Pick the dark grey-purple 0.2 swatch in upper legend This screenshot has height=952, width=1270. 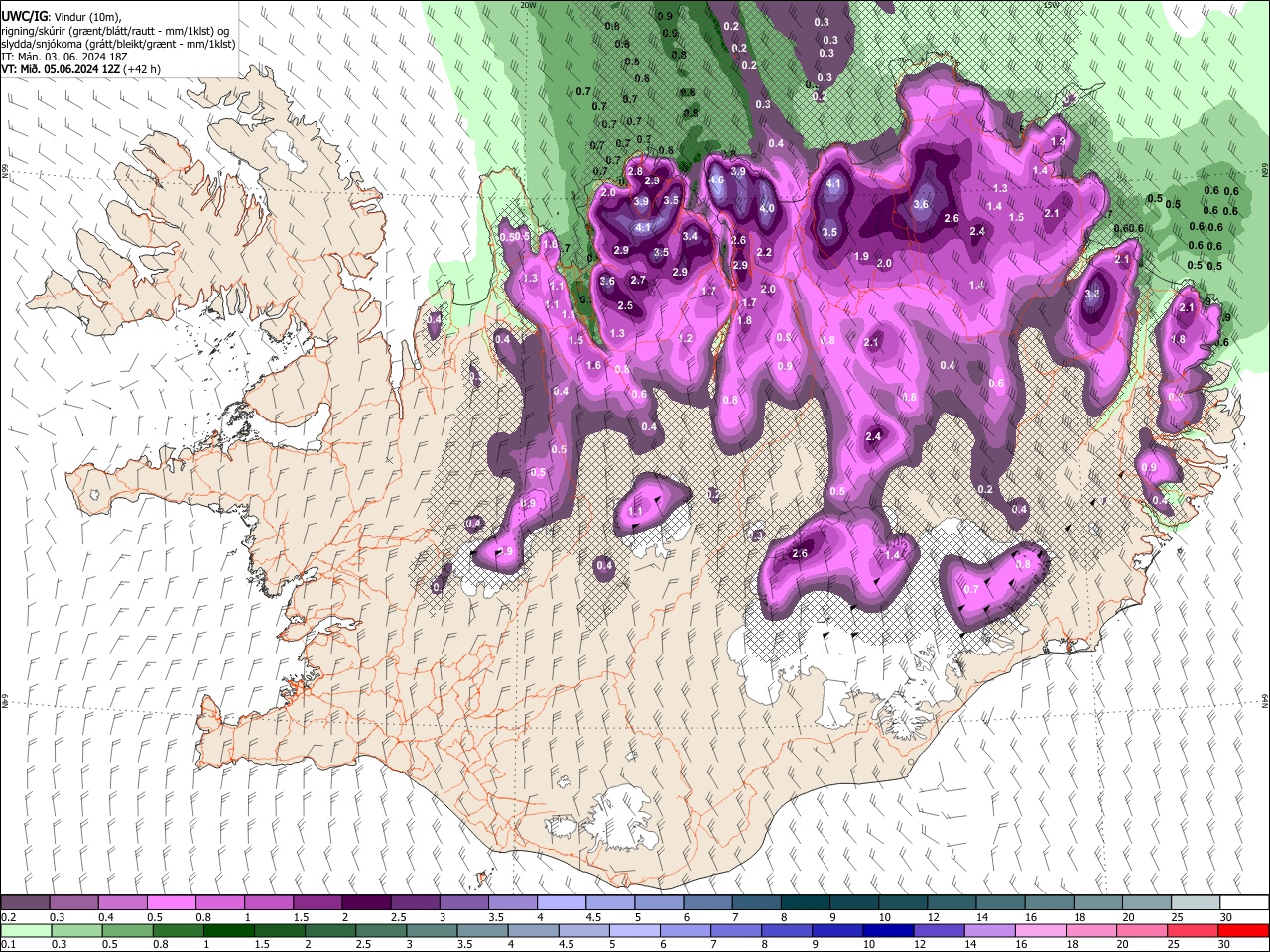tap(25, 903)
